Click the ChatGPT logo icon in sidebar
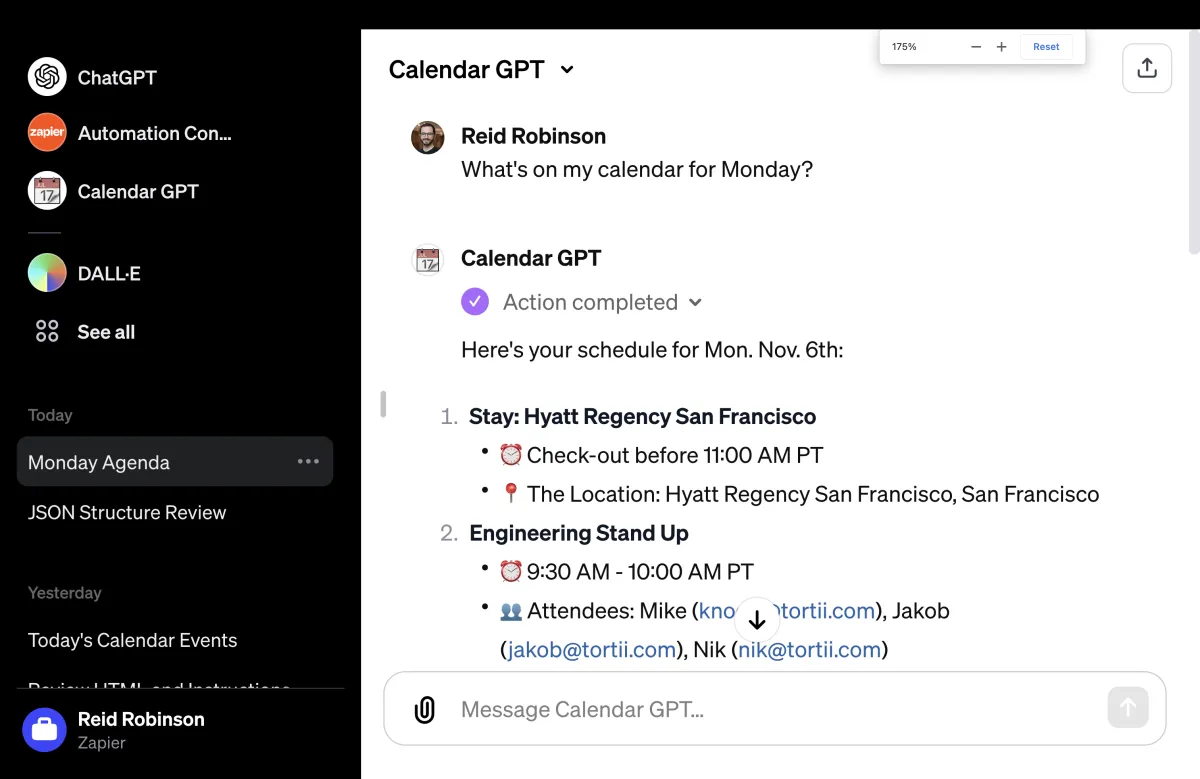The height and width of the screenshot is (779, 1200). point(47,77)
